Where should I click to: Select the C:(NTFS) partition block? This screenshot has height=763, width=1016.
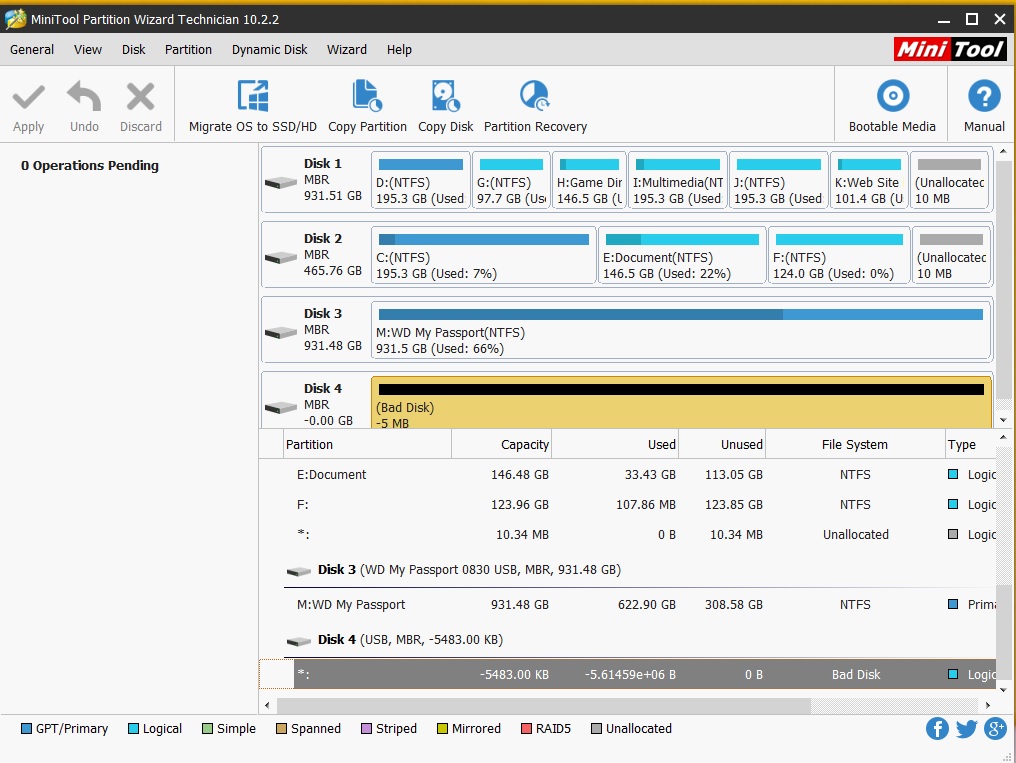click(483, 255)
